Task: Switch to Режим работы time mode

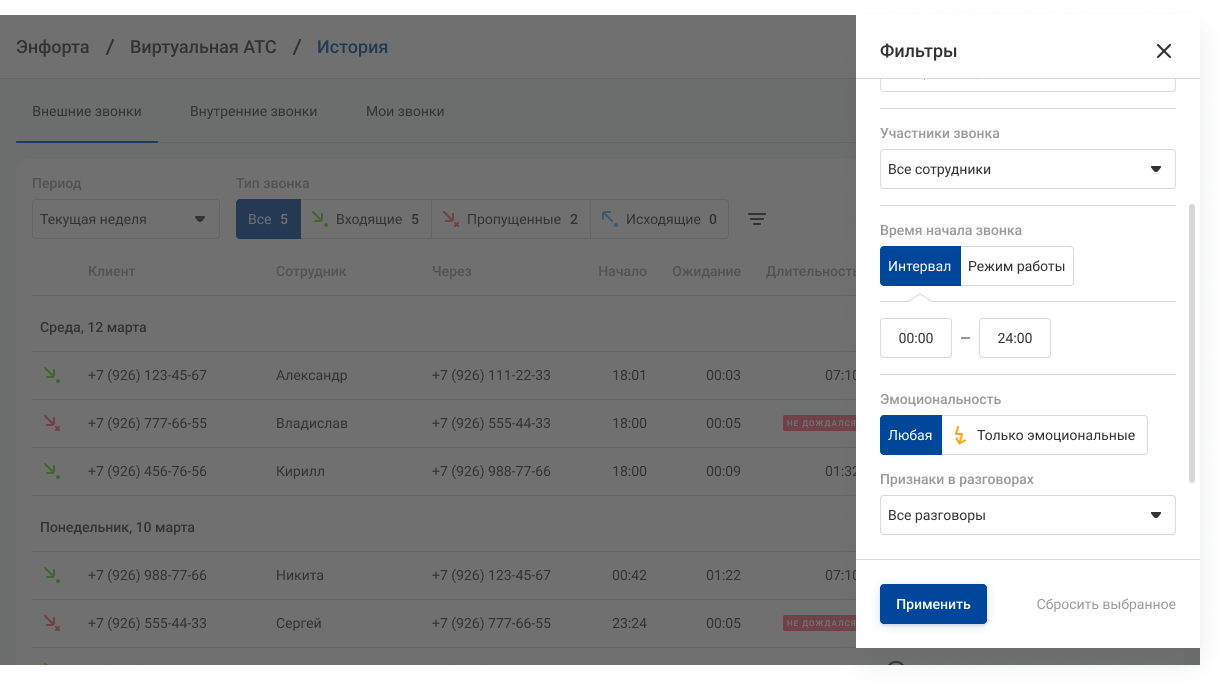Action: tap(1016, 266)
